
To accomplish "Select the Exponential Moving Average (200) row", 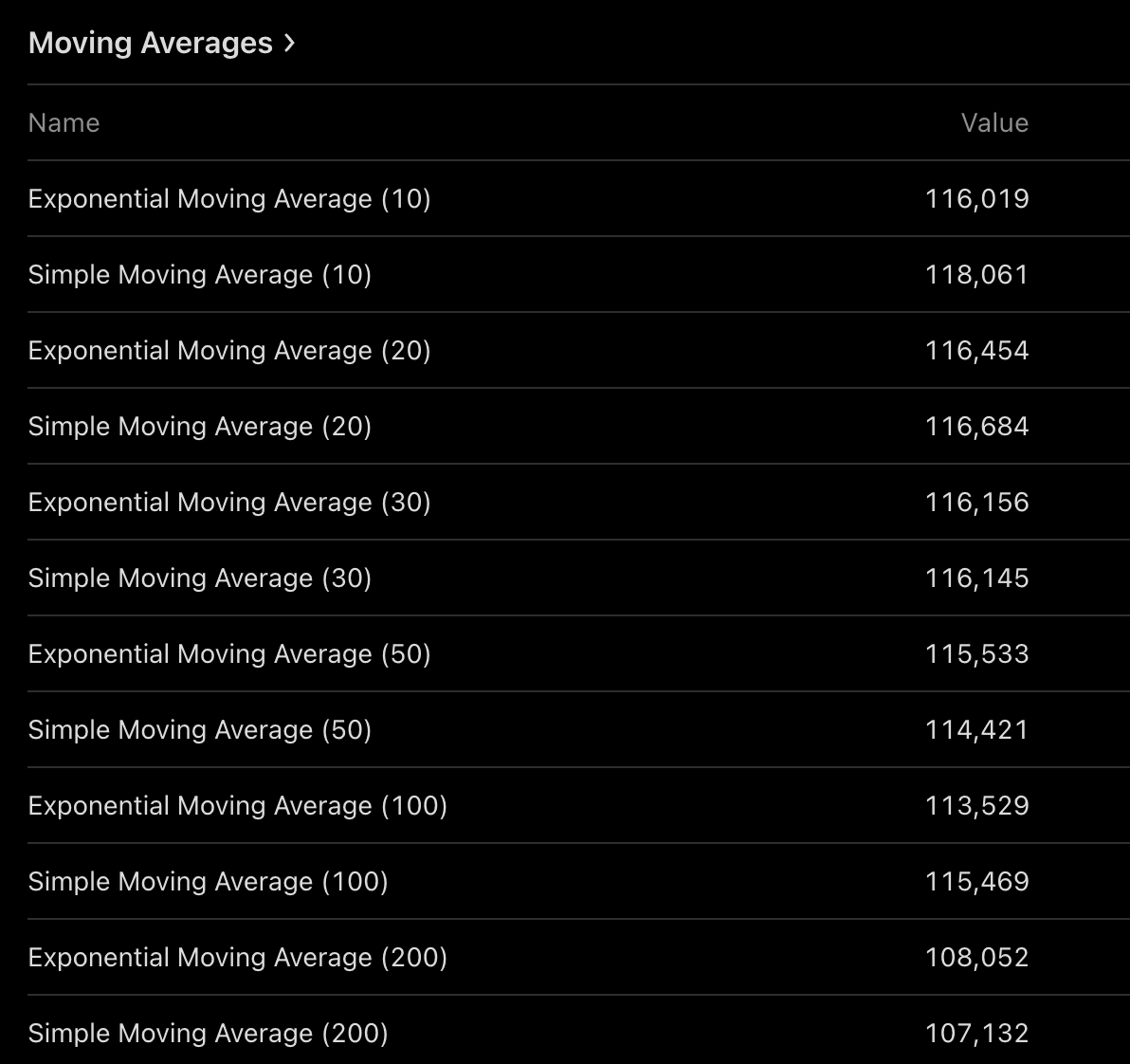I will 238,958.
